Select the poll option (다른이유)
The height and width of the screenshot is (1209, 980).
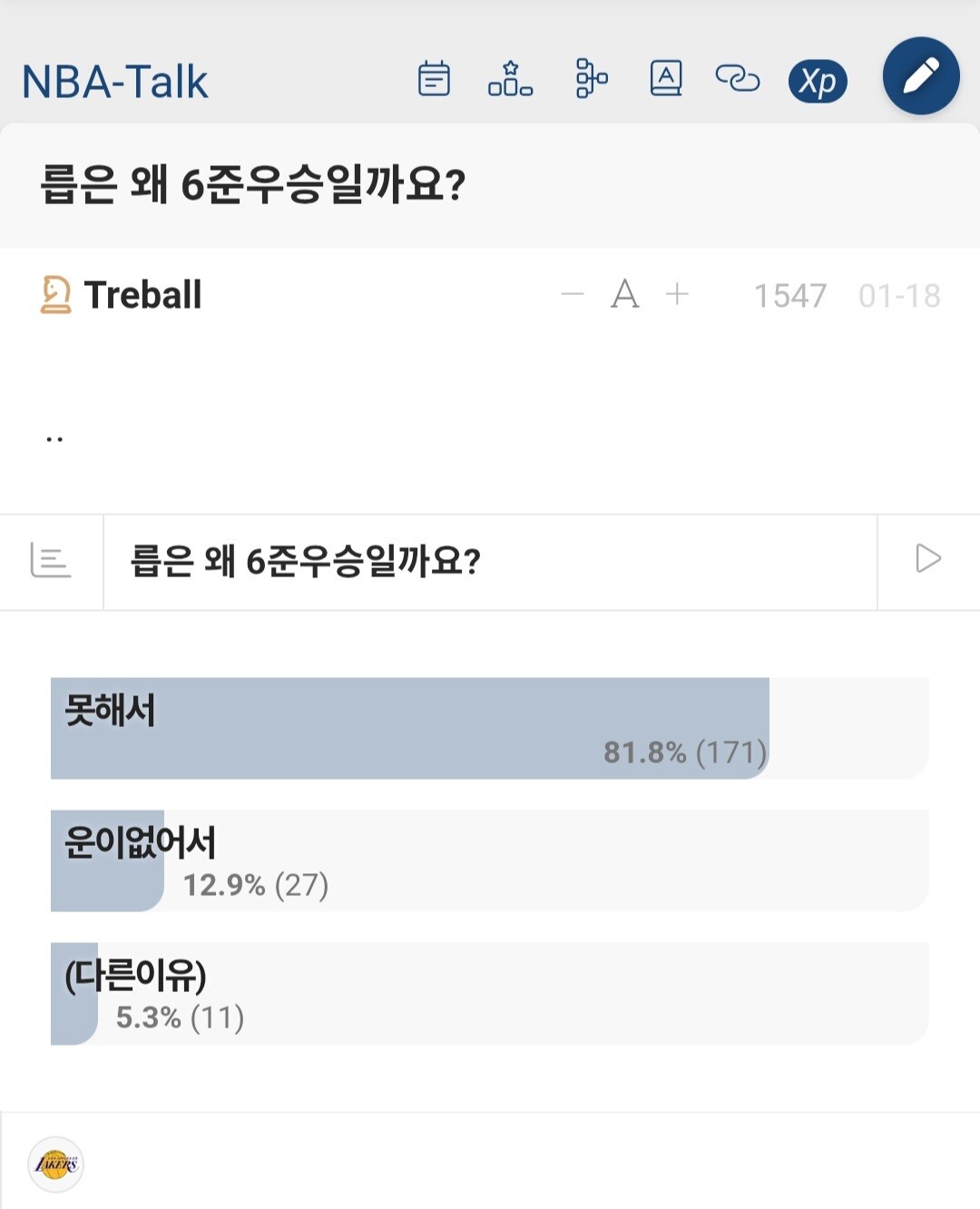click(x=489, y=993)
